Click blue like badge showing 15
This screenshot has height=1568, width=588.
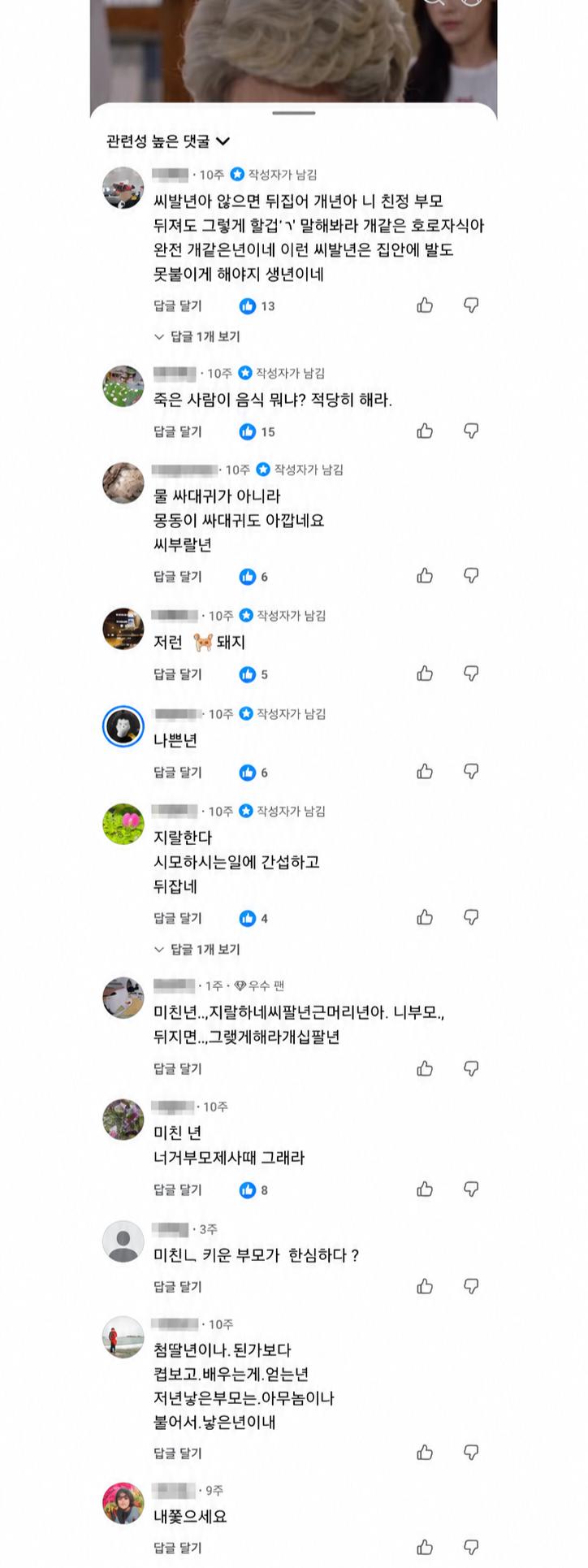coord(257,431)
